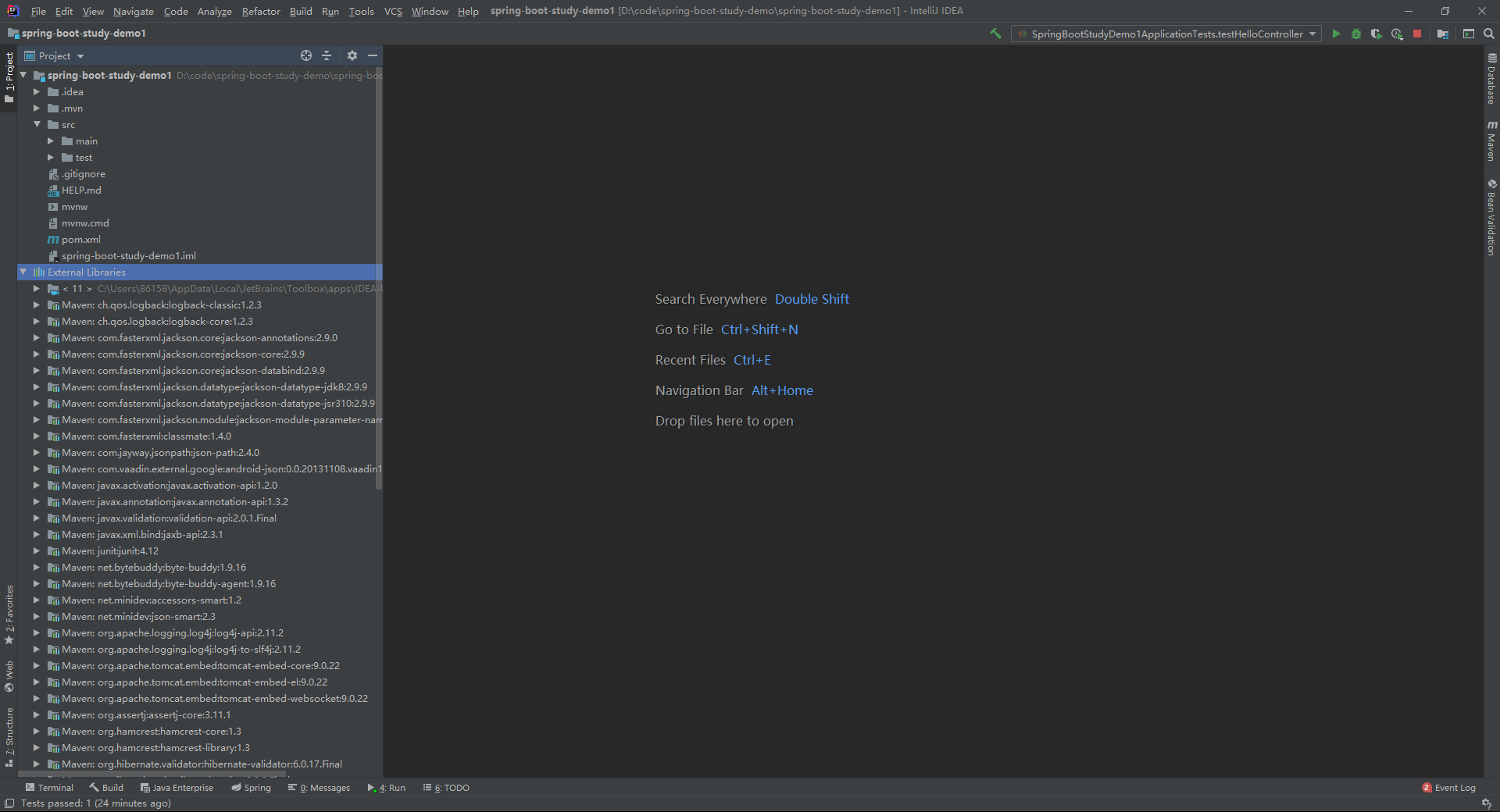Collapse all nodes in Project panel

coord(327,55)
